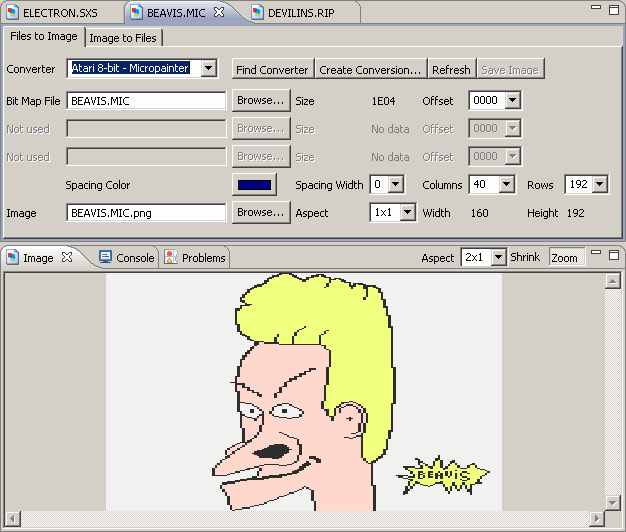This screenshot has height=532, width=626.
Task: Click the Problems view icon
Action: pyautogui.click(x=171, y=258)
